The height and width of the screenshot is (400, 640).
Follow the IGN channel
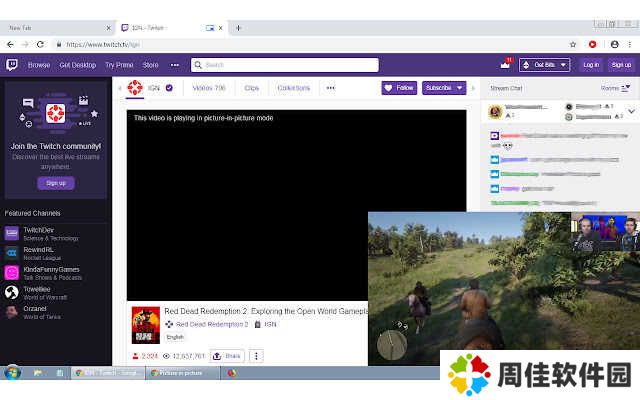click(x=399, y=88)
